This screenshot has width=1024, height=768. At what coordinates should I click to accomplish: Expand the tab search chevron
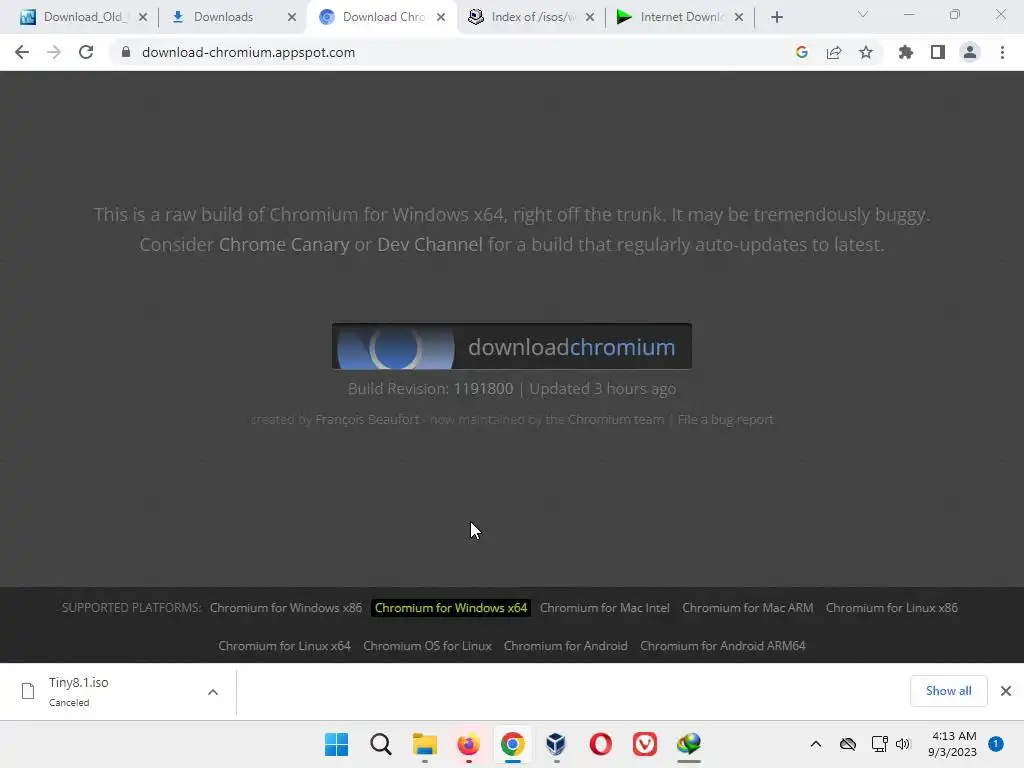pos(863,14)
